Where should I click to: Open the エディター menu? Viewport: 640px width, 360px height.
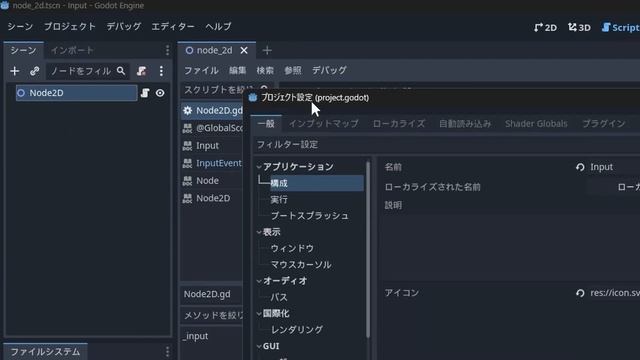tap(173, 27)
